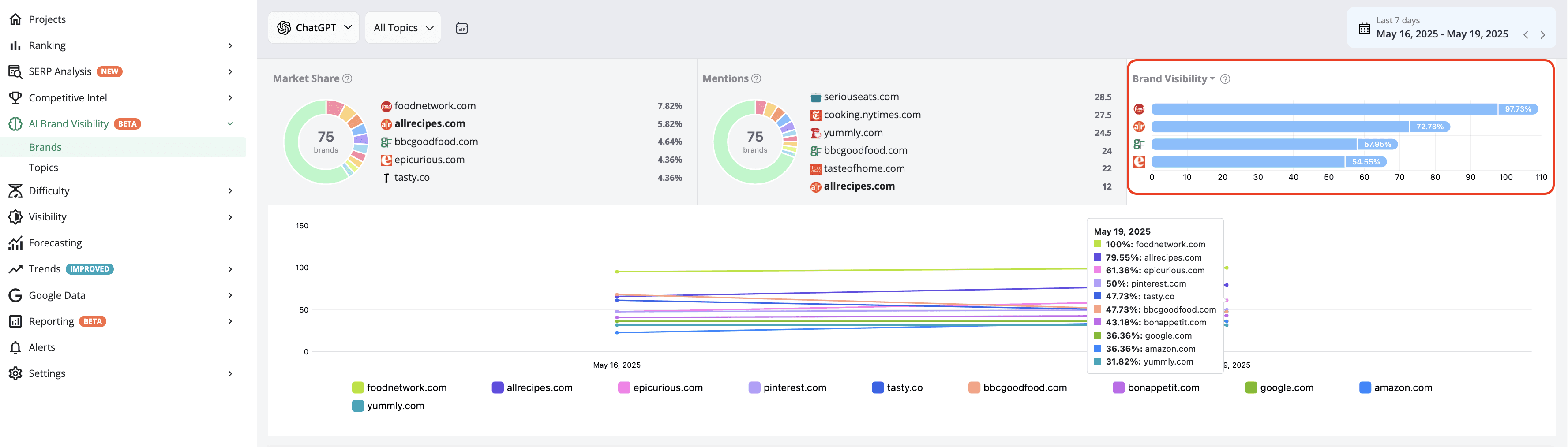Click allrecipes.com in Market Share list
Screen dimensions: 1568x447
[430, 123]
